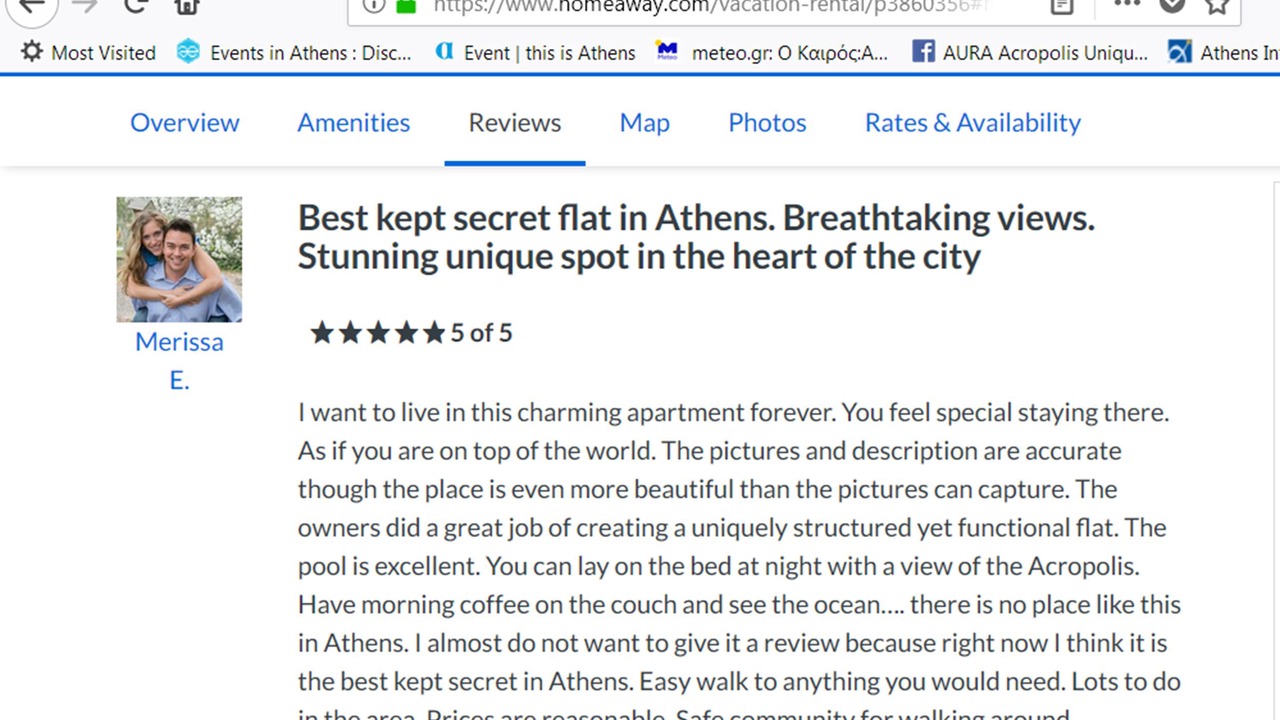1280x720 pixels.
Task: Click the homeaway.com URL address field
Action: (x=700, y=6)
